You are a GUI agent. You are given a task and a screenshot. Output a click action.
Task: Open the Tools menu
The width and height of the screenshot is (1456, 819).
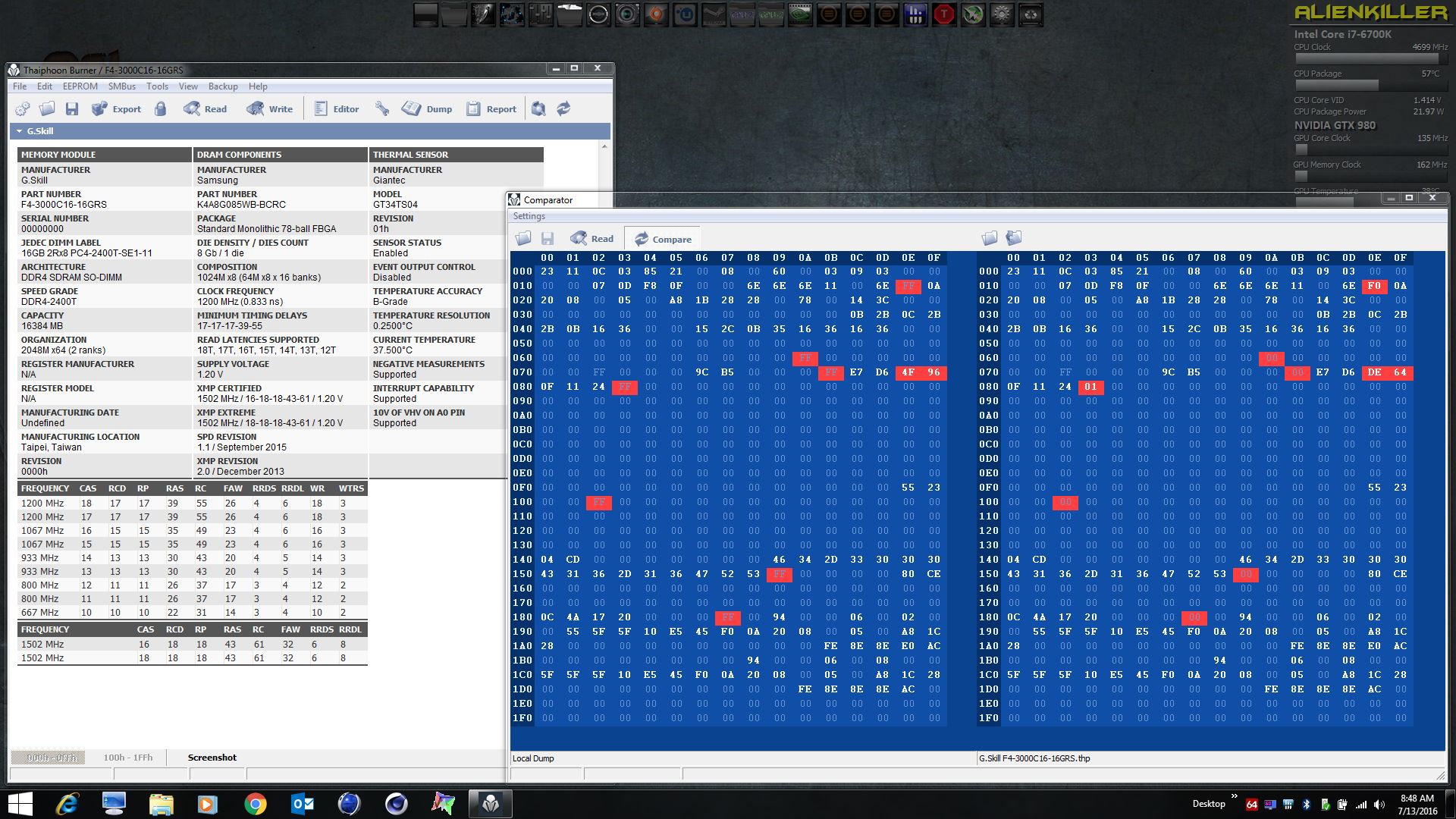pos(157,86)
